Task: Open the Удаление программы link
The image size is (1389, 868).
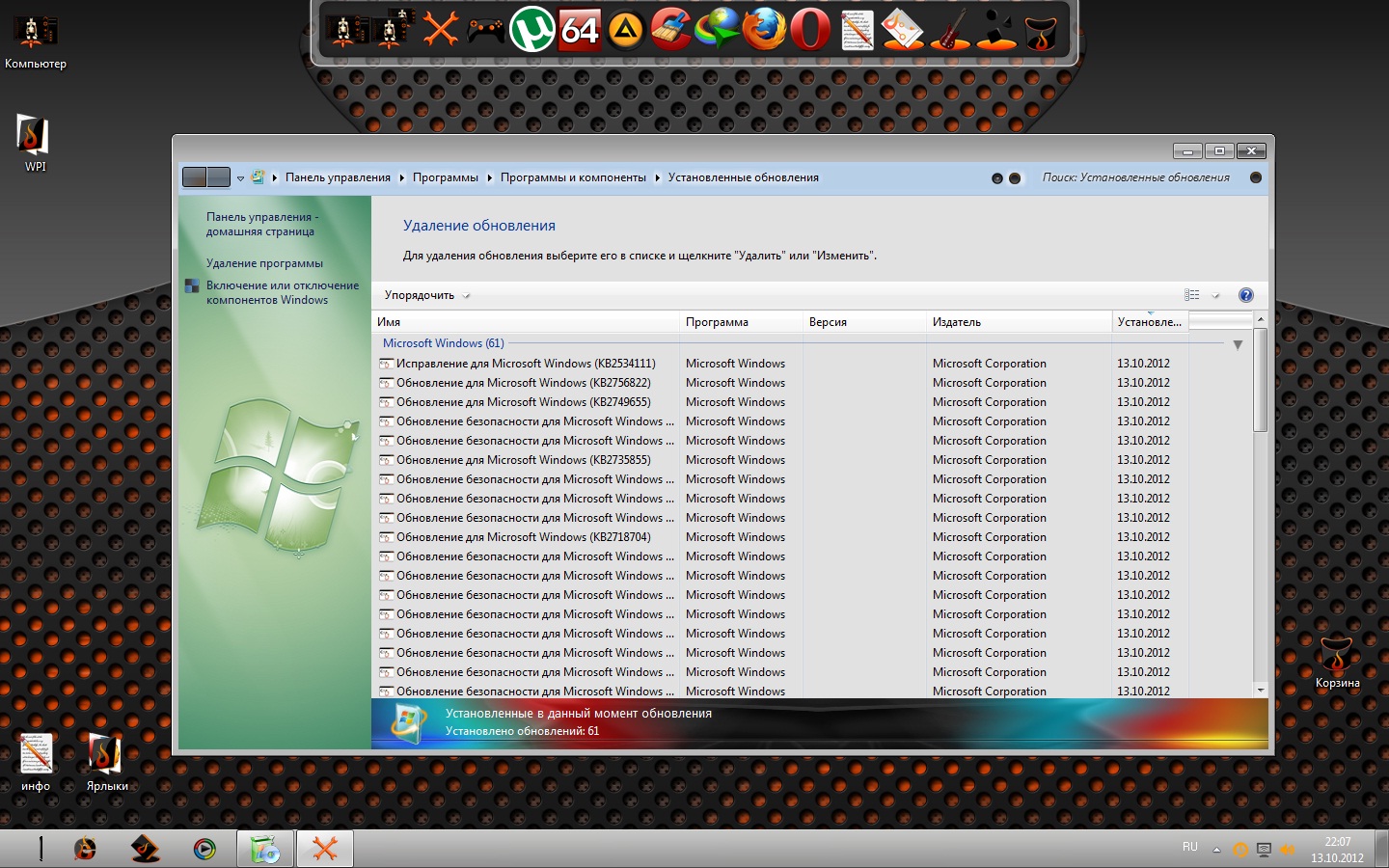Action: (264, 263)
